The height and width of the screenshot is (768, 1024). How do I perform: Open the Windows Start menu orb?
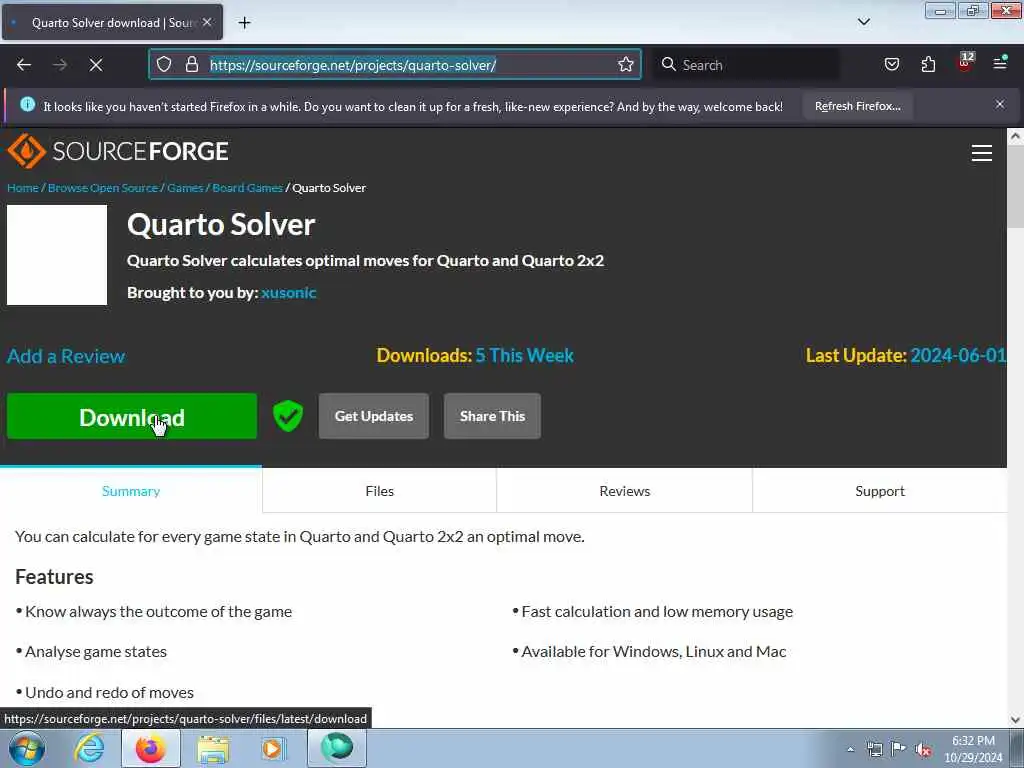point(27,748)
